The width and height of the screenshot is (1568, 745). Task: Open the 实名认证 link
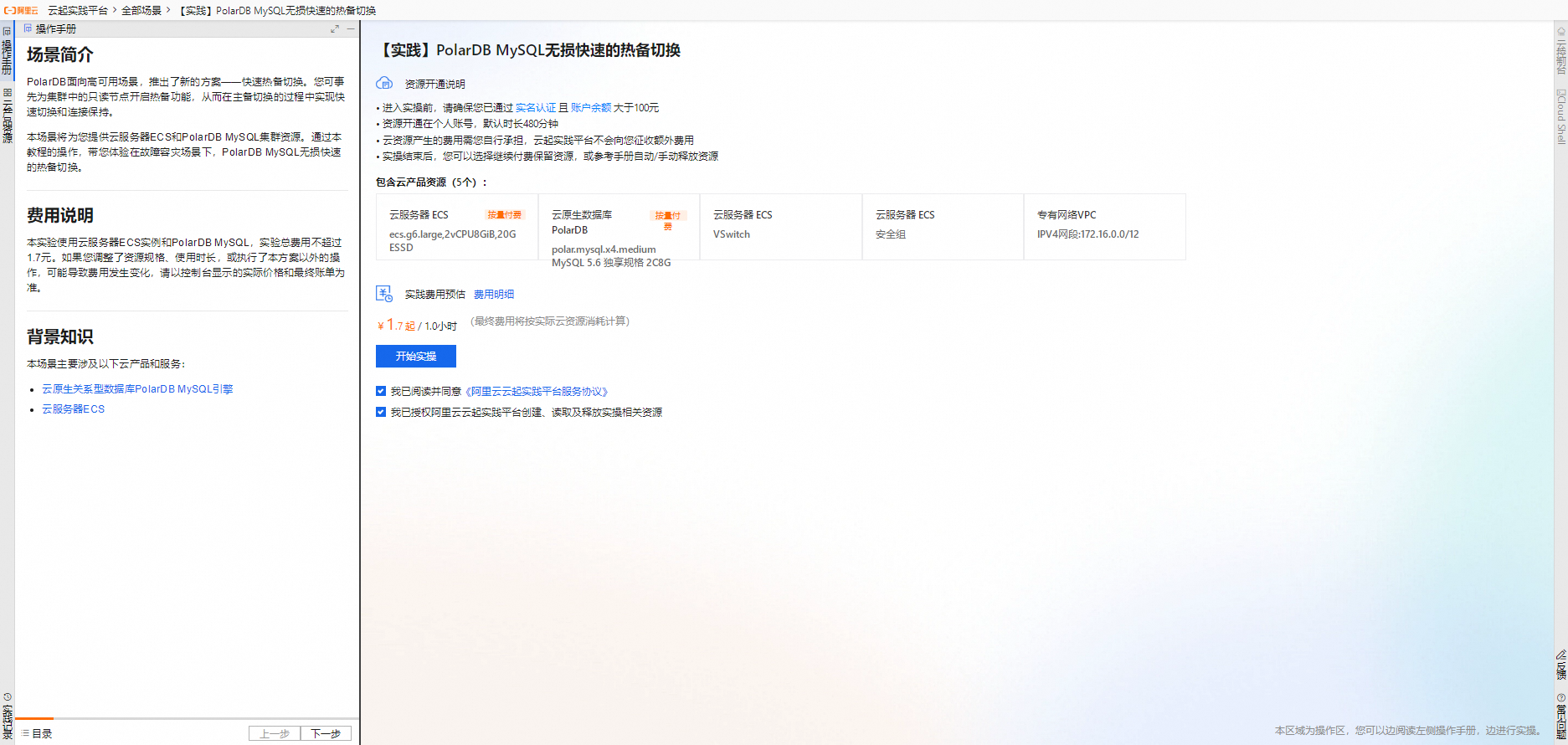coord(536,108)
